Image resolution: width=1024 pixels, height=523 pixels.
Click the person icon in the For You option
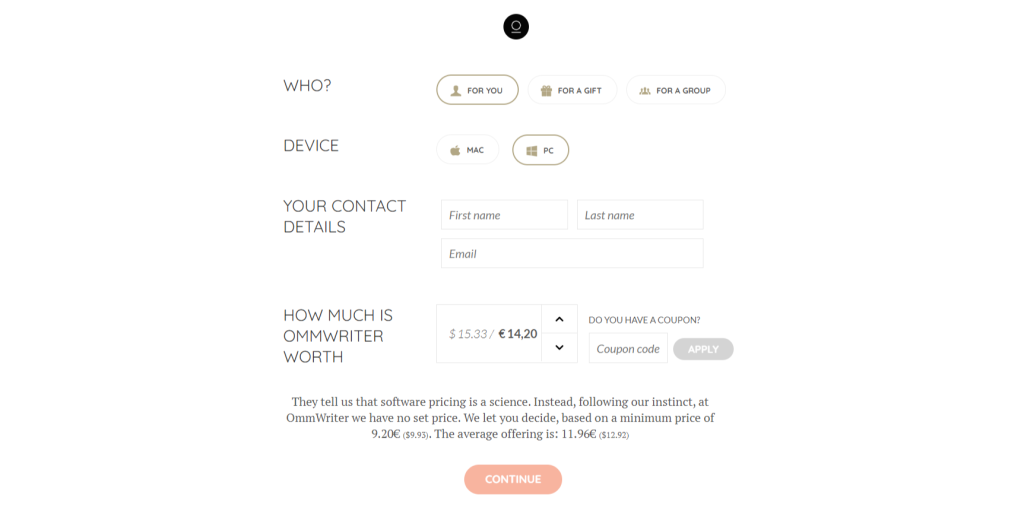(456, 90)
